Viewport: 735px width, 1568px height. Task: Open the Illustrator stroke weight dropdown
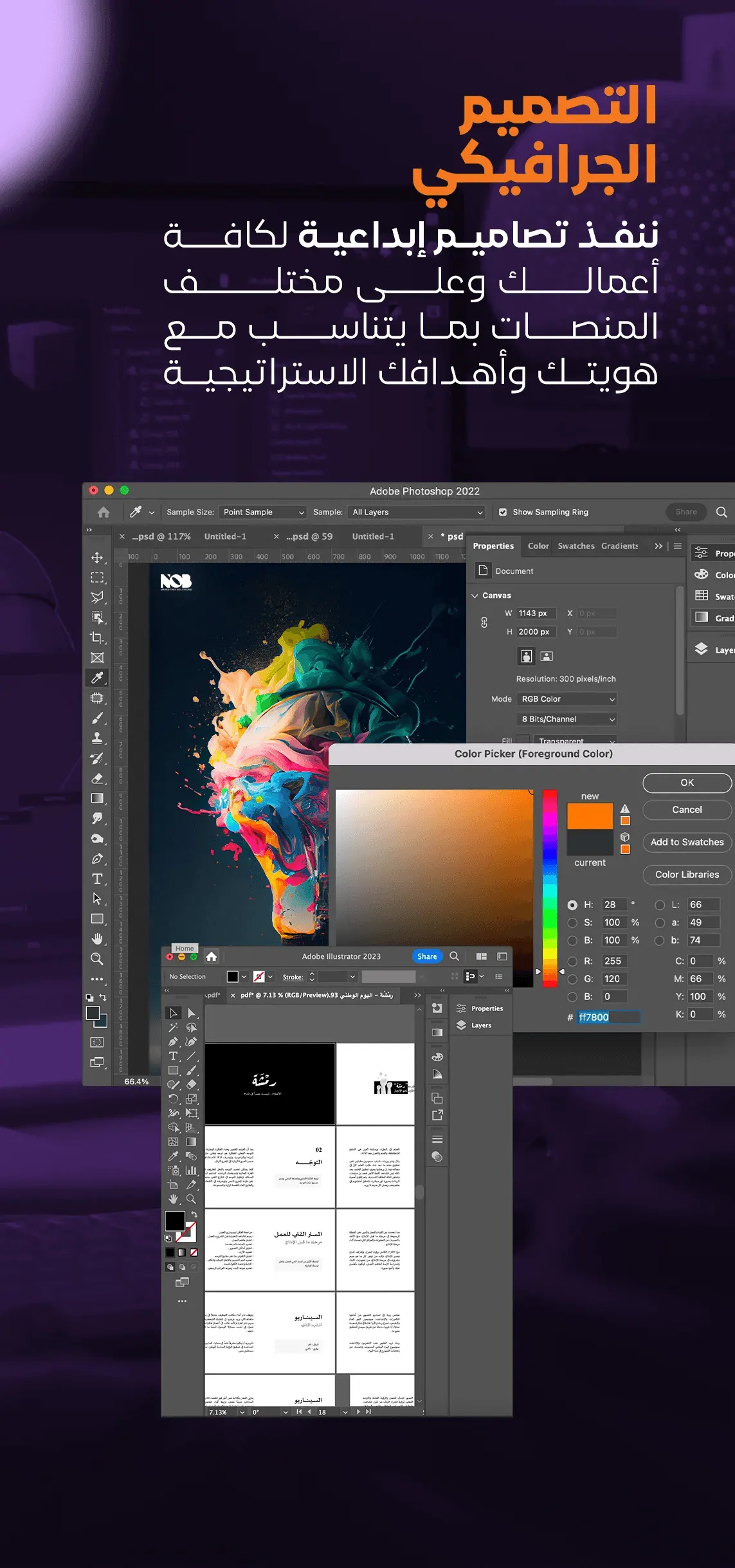point(352,976)
